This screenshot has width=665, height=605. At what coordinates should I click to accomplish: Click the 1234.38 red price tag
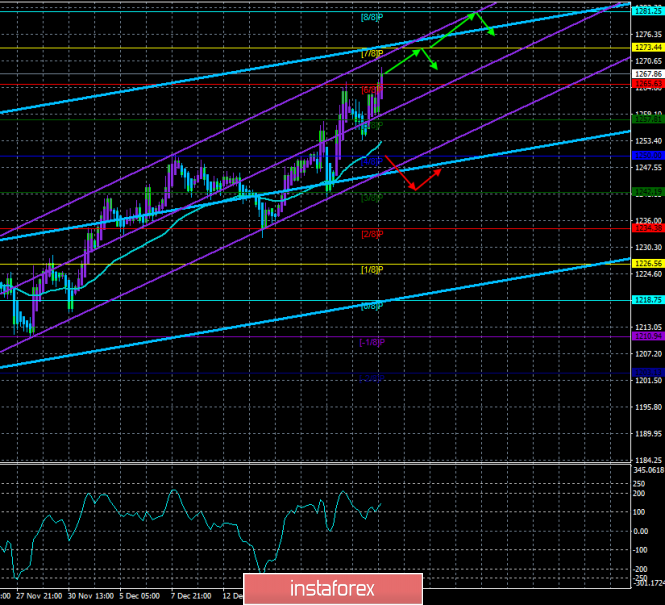coord(646,228)
